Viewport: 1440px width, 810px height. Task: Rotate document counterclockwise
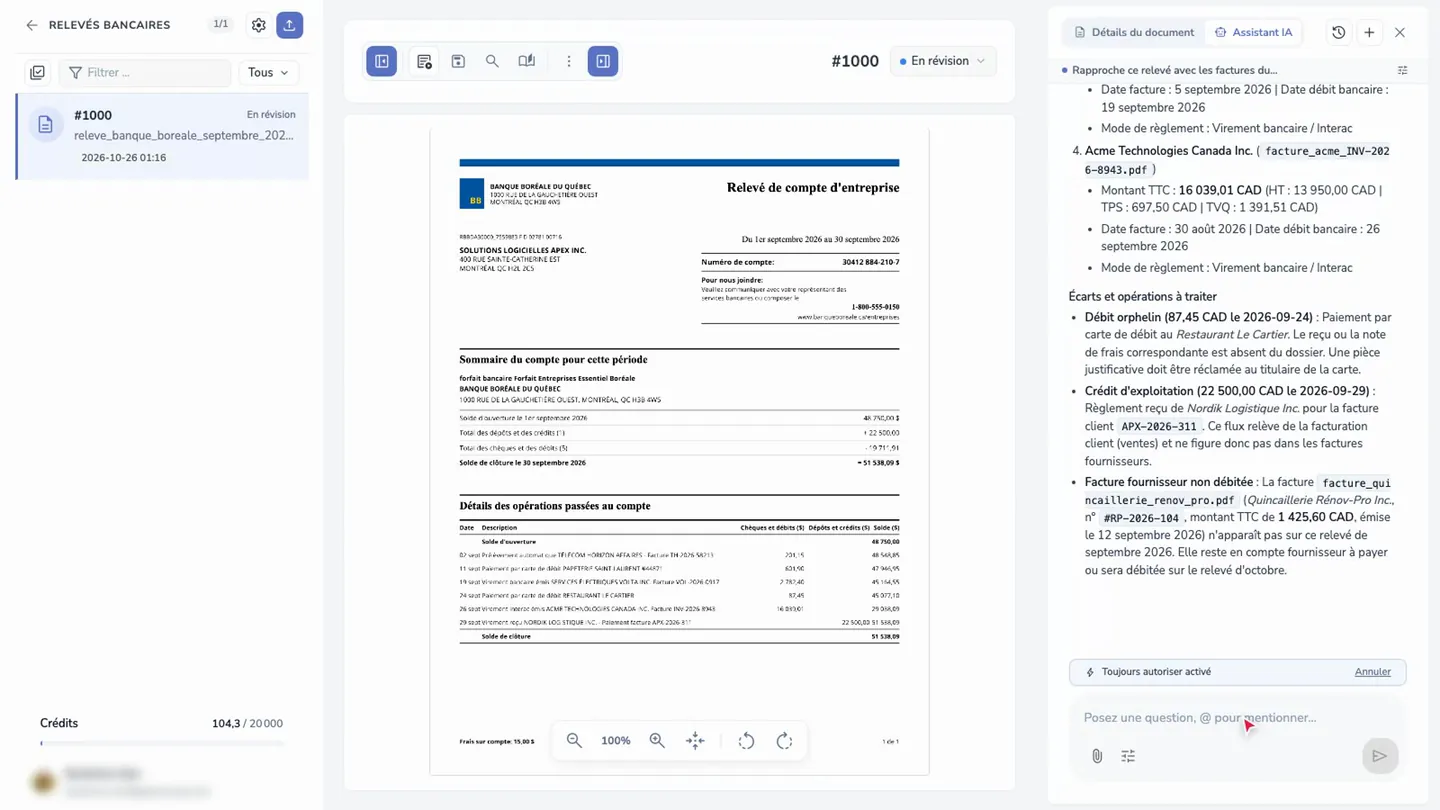pyautogui.click(x=746, y=741)
